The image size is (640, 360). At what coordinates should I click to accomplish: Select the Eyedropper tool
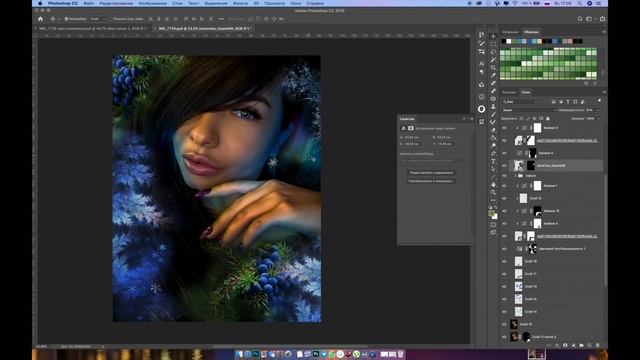pos(493,75)
